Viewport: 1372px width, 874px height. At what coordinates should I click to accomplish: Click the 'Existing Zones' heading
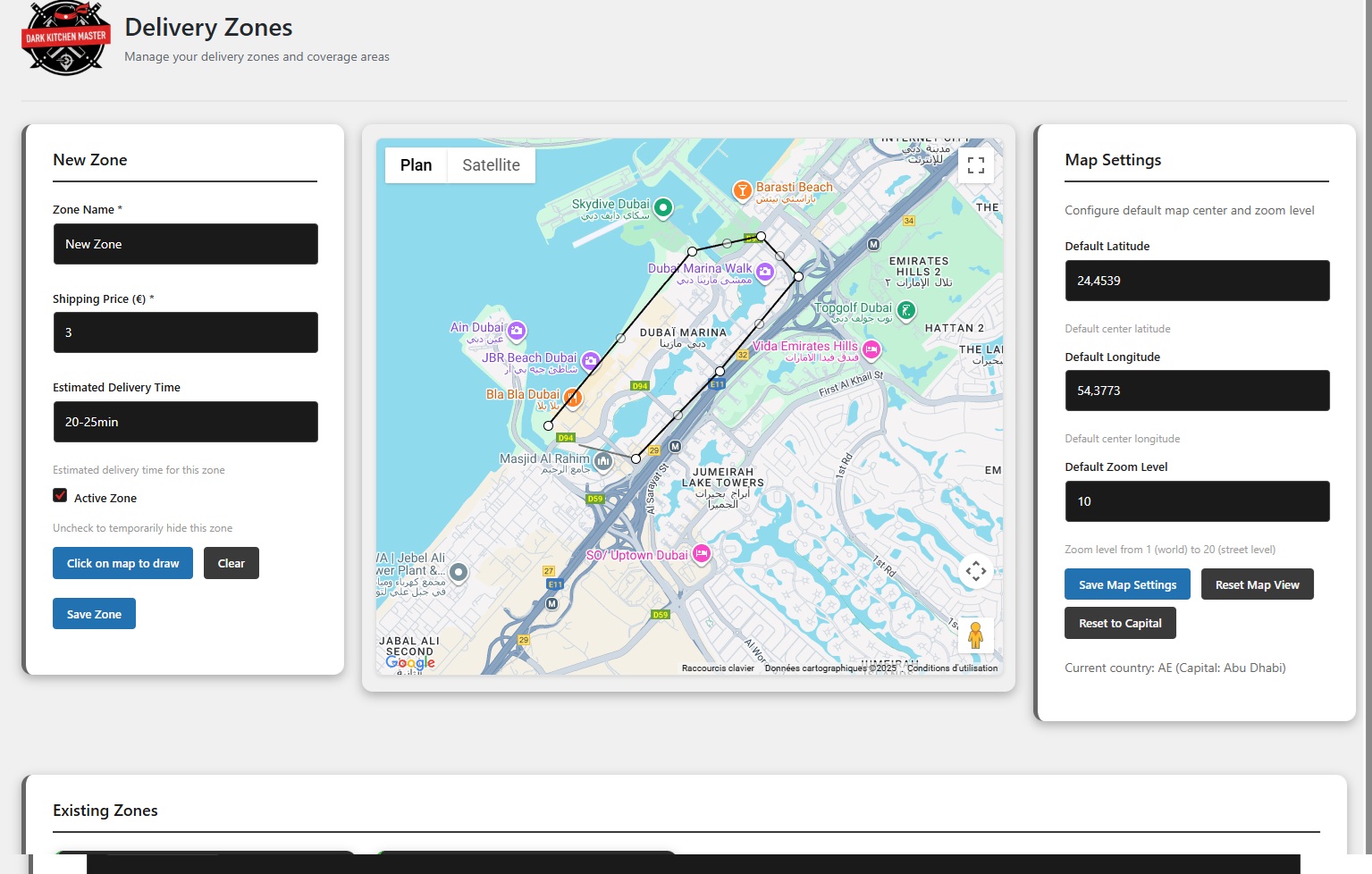click(x=105, y=811)
